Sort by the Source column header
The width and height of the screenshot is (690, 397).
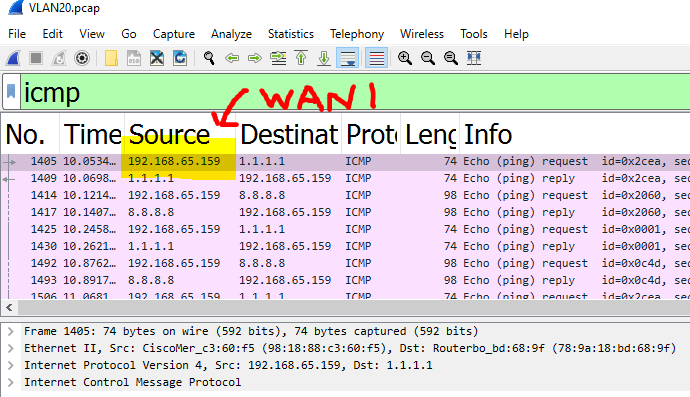pyautogui.click(x=180, y=134)
